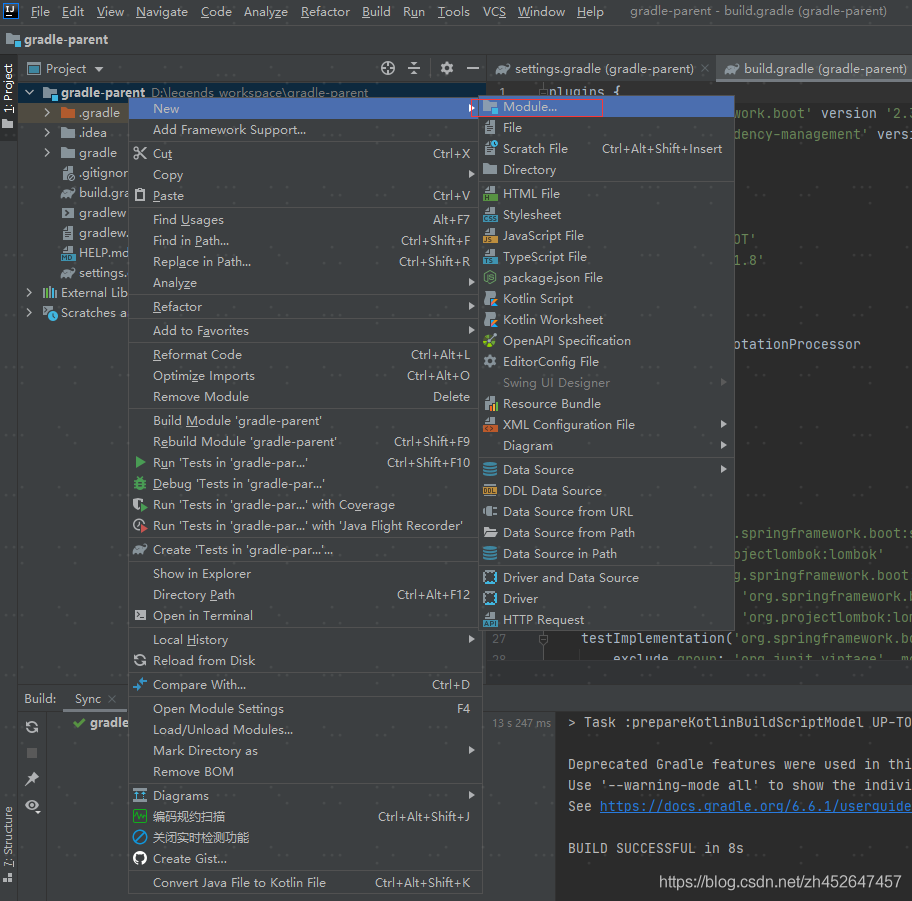
Task: Re-sync the Gradle build with refresh icon
Action: (31, 728)
